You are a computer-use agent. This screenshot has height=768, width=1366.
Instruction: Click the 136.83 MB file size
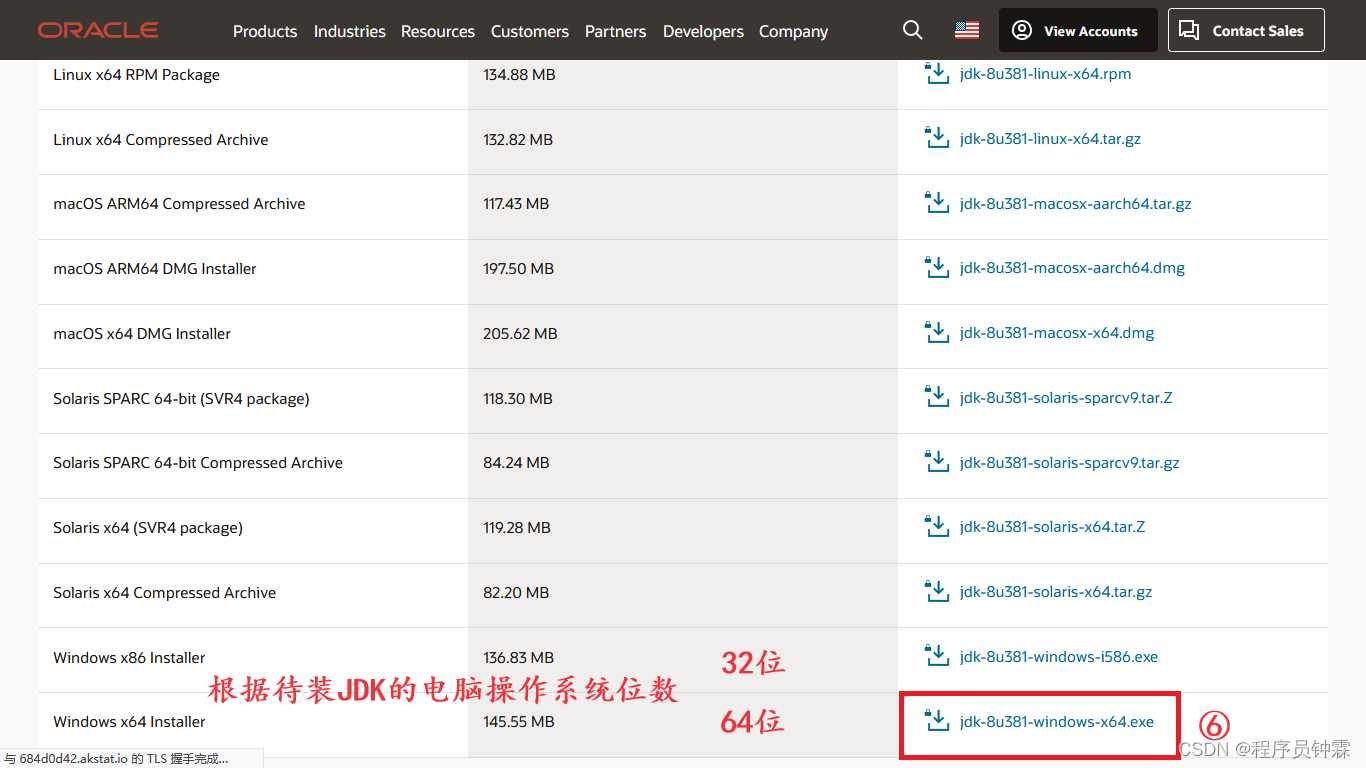point(518,658)
